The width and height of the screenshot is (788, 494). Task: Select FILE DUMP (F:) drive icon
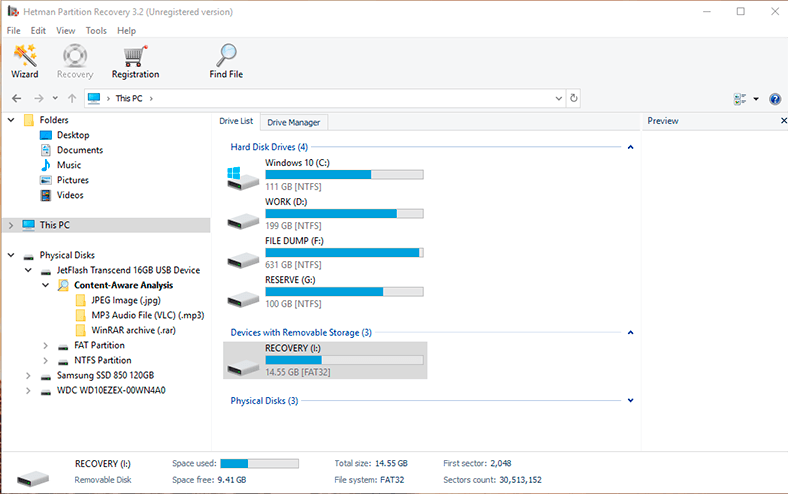click(243, 259)
